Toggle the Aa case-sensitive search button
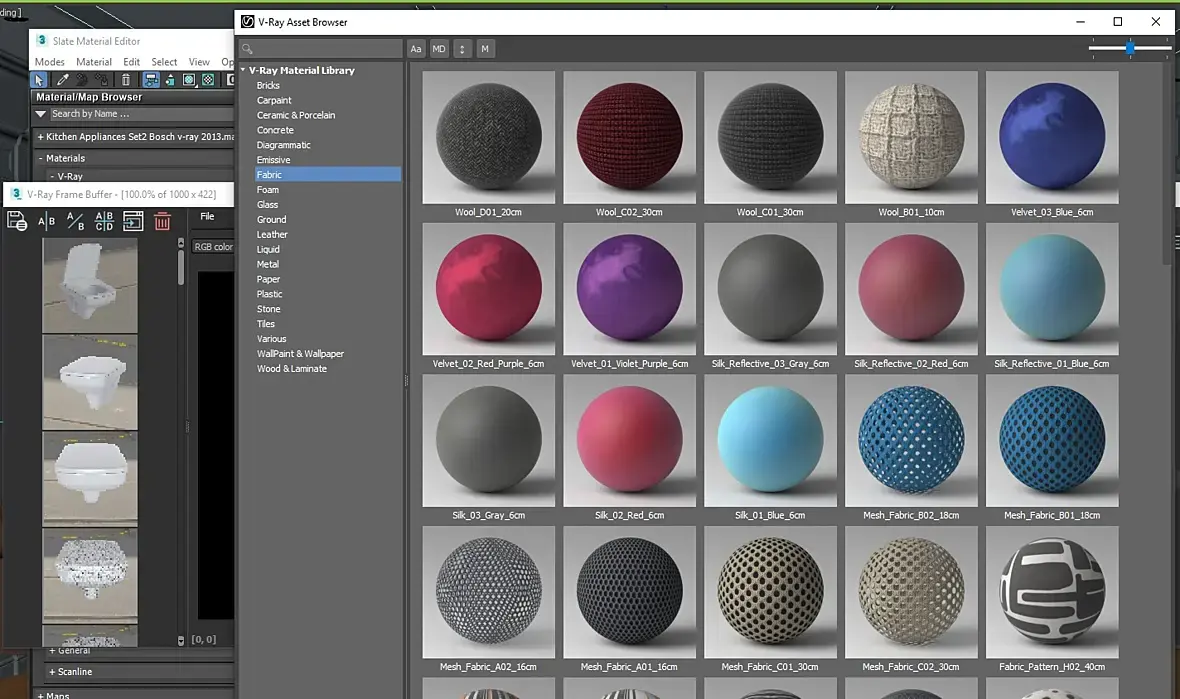 coord(416,49)
